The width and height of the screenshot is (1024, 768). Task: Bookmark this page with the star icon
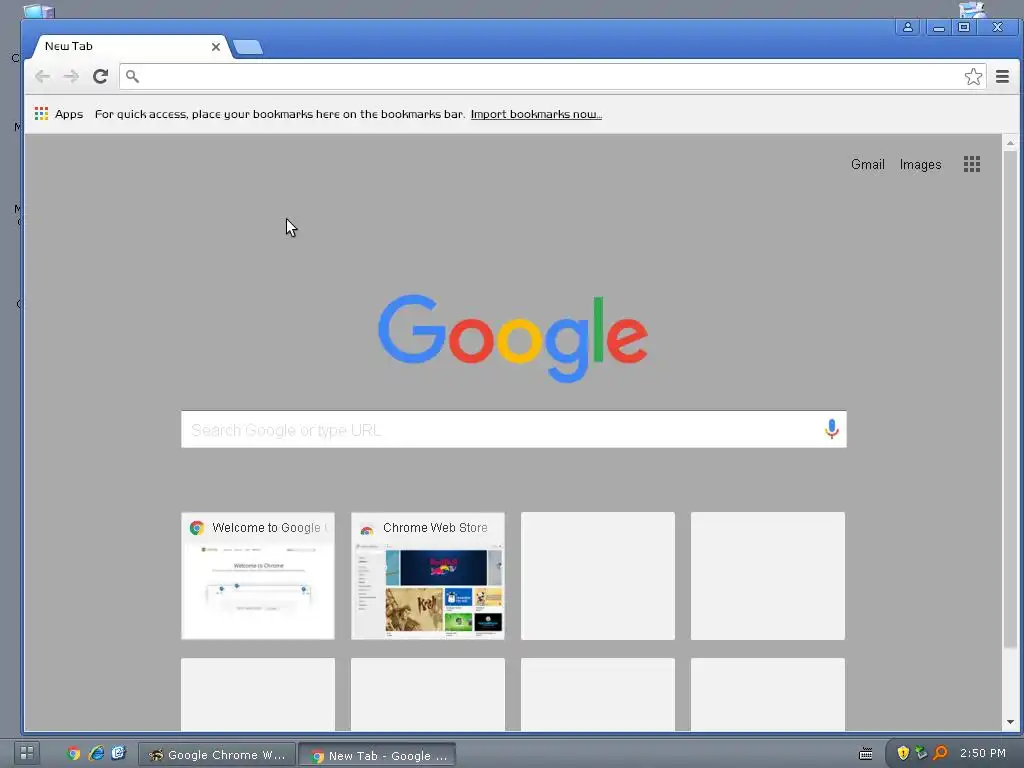[x=973, y=76]
